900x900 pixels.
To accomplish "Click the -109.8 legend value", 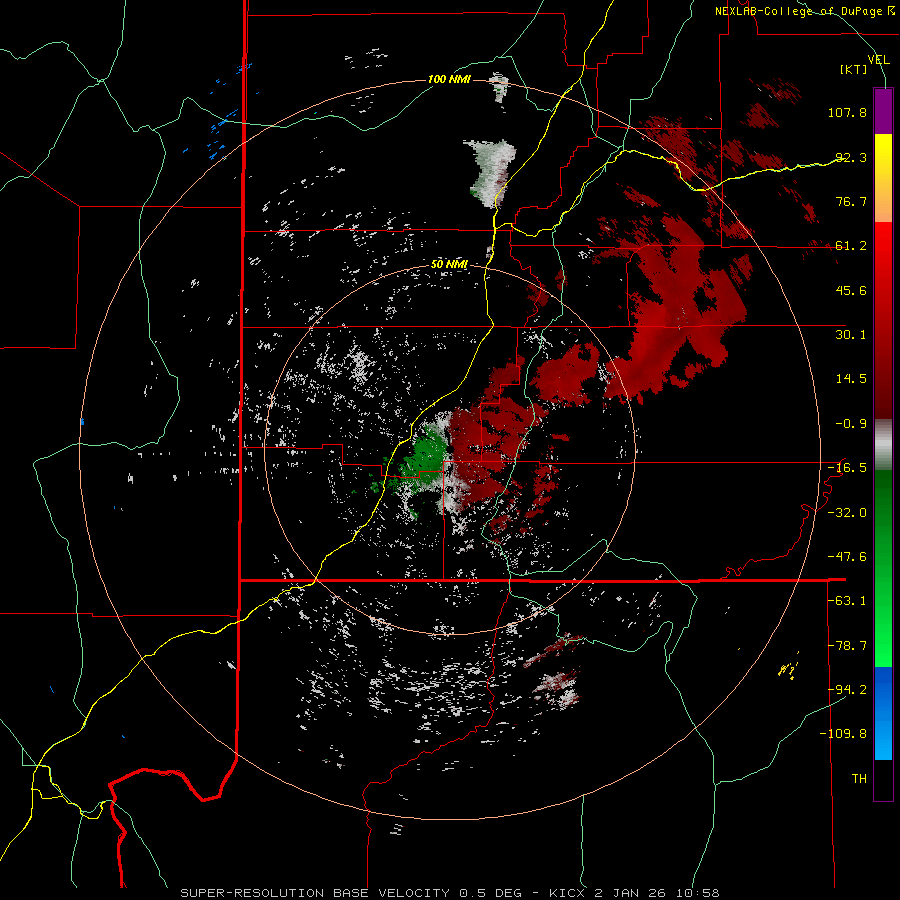I will pos(843,734).
